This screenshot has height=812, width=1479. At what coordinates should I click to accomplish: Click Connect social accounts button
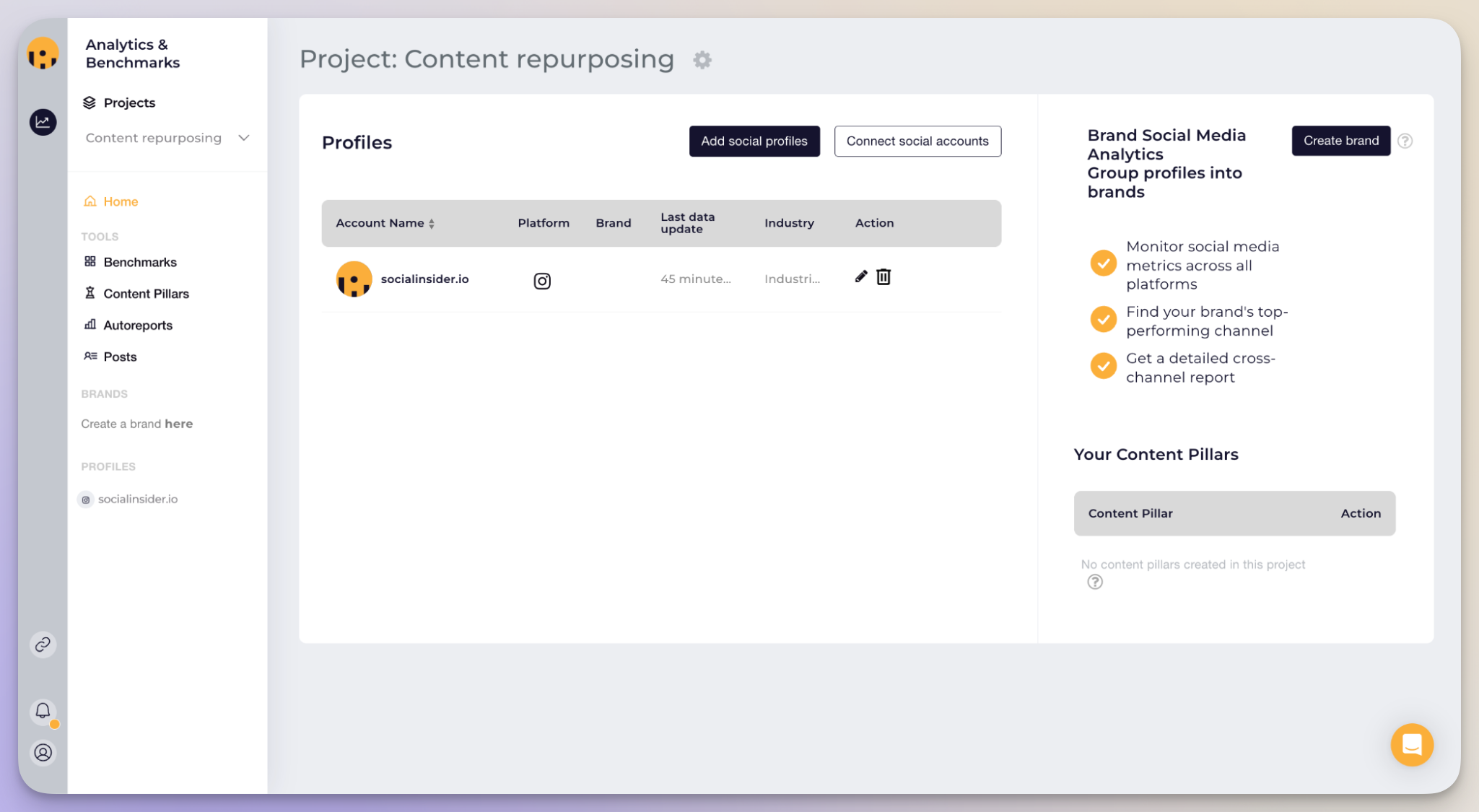point(917,141)
